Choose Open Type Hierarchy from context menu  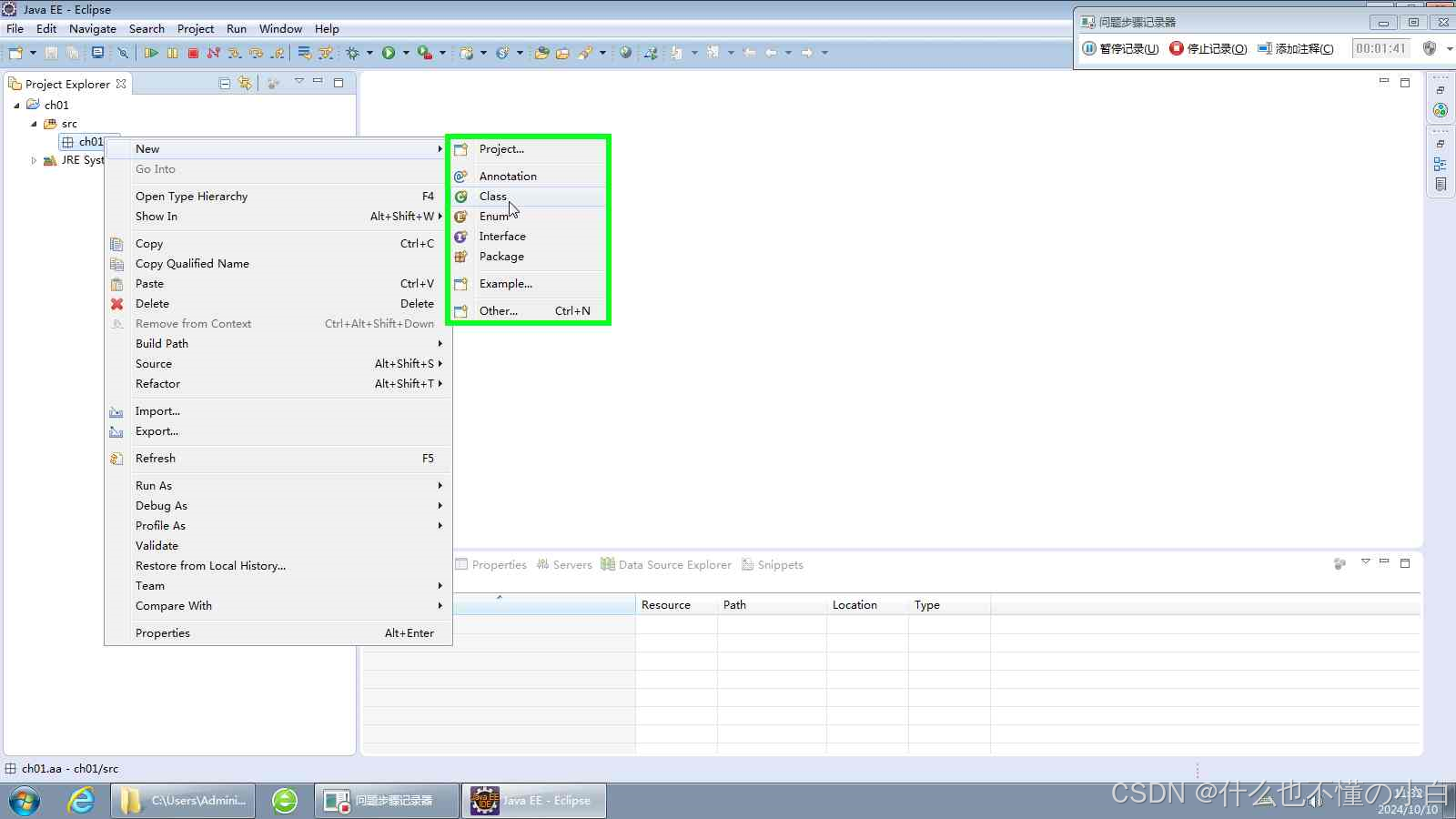(278, 197)
